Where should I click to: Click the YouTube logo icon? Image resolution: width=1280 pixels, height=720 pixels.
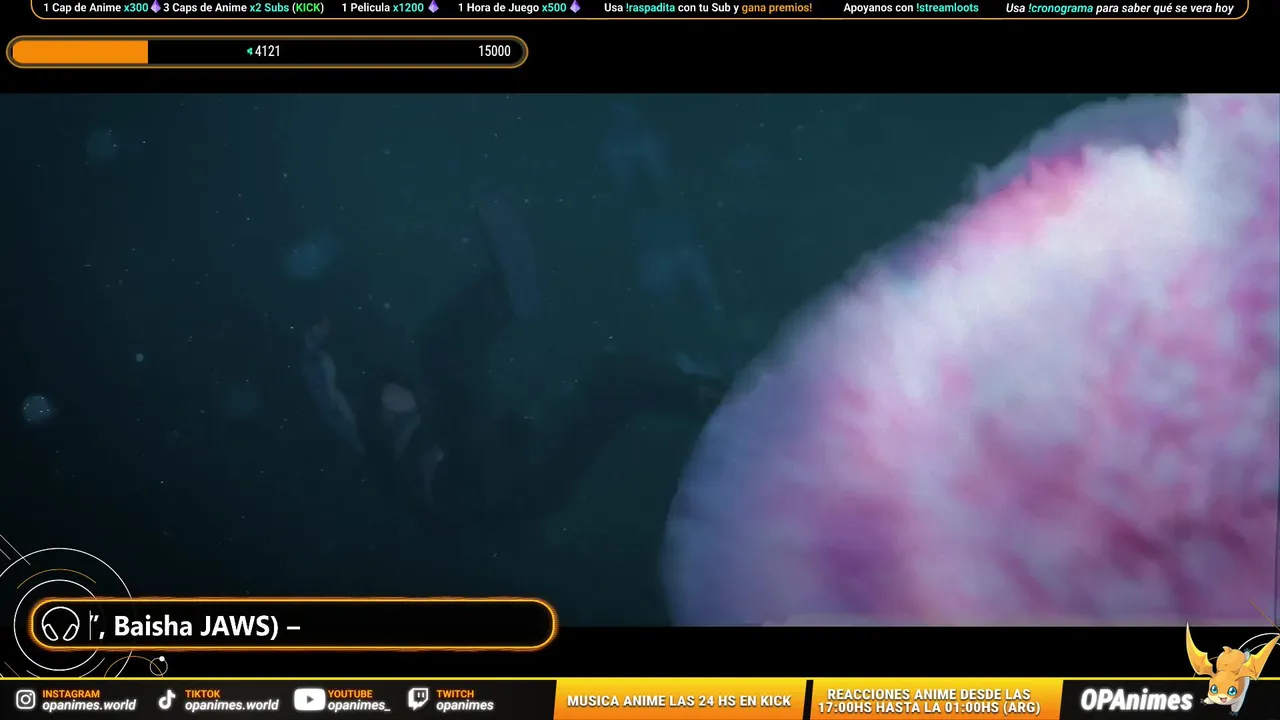tap(309, 700)
